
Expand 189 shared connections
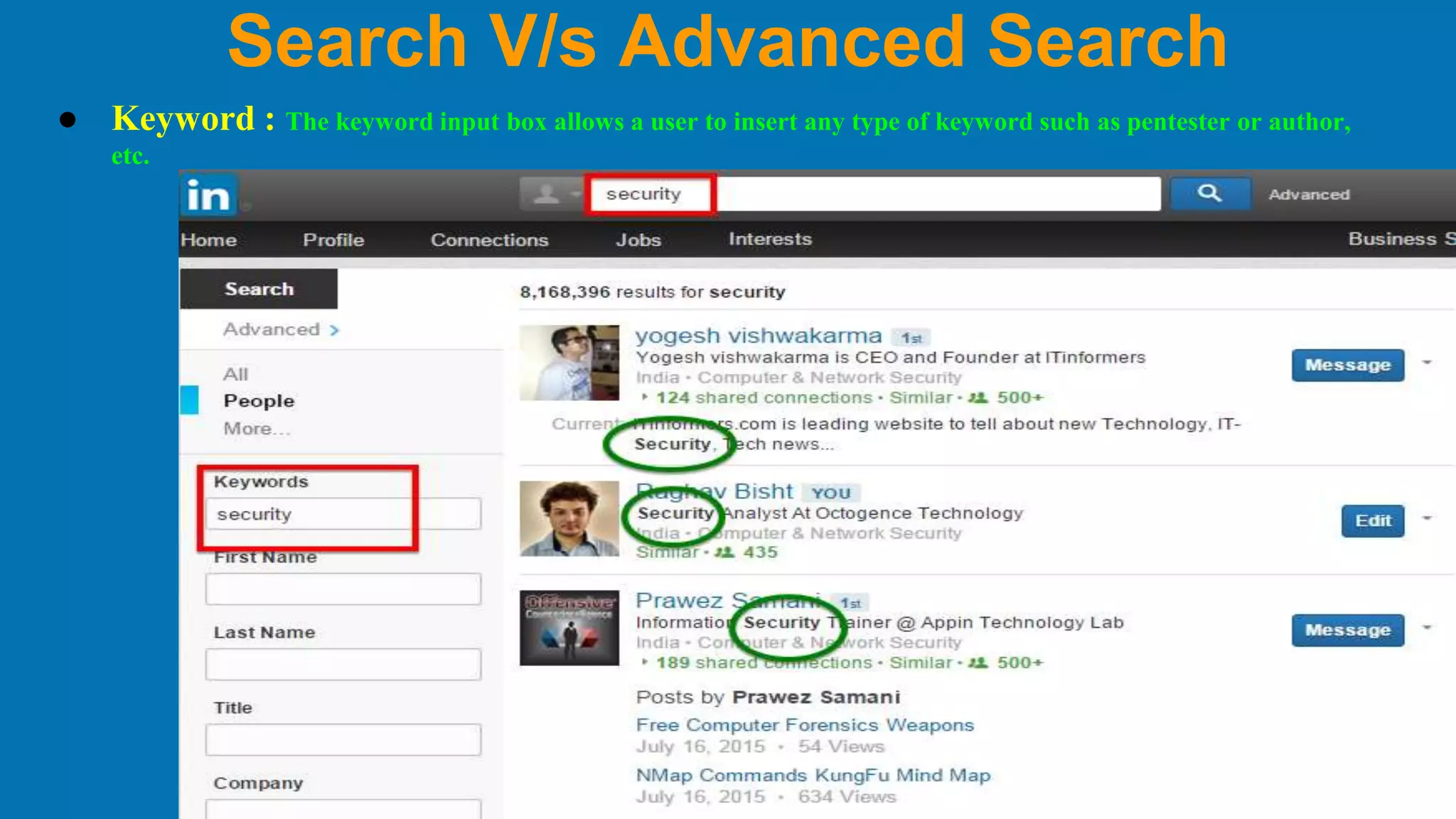(x=758, y=663)
